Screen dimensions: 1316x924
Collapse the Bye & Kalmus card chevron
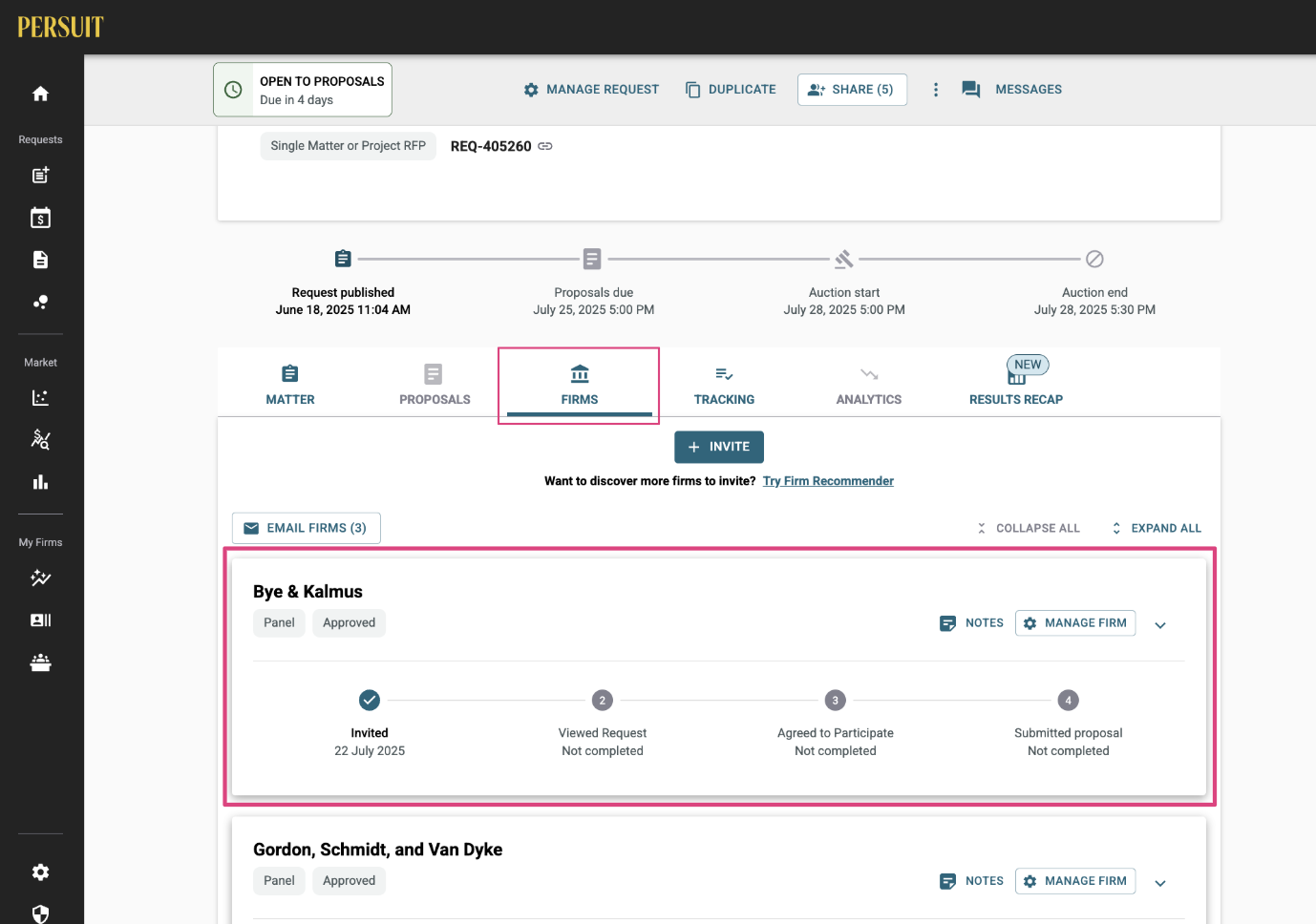point(1160,625)
